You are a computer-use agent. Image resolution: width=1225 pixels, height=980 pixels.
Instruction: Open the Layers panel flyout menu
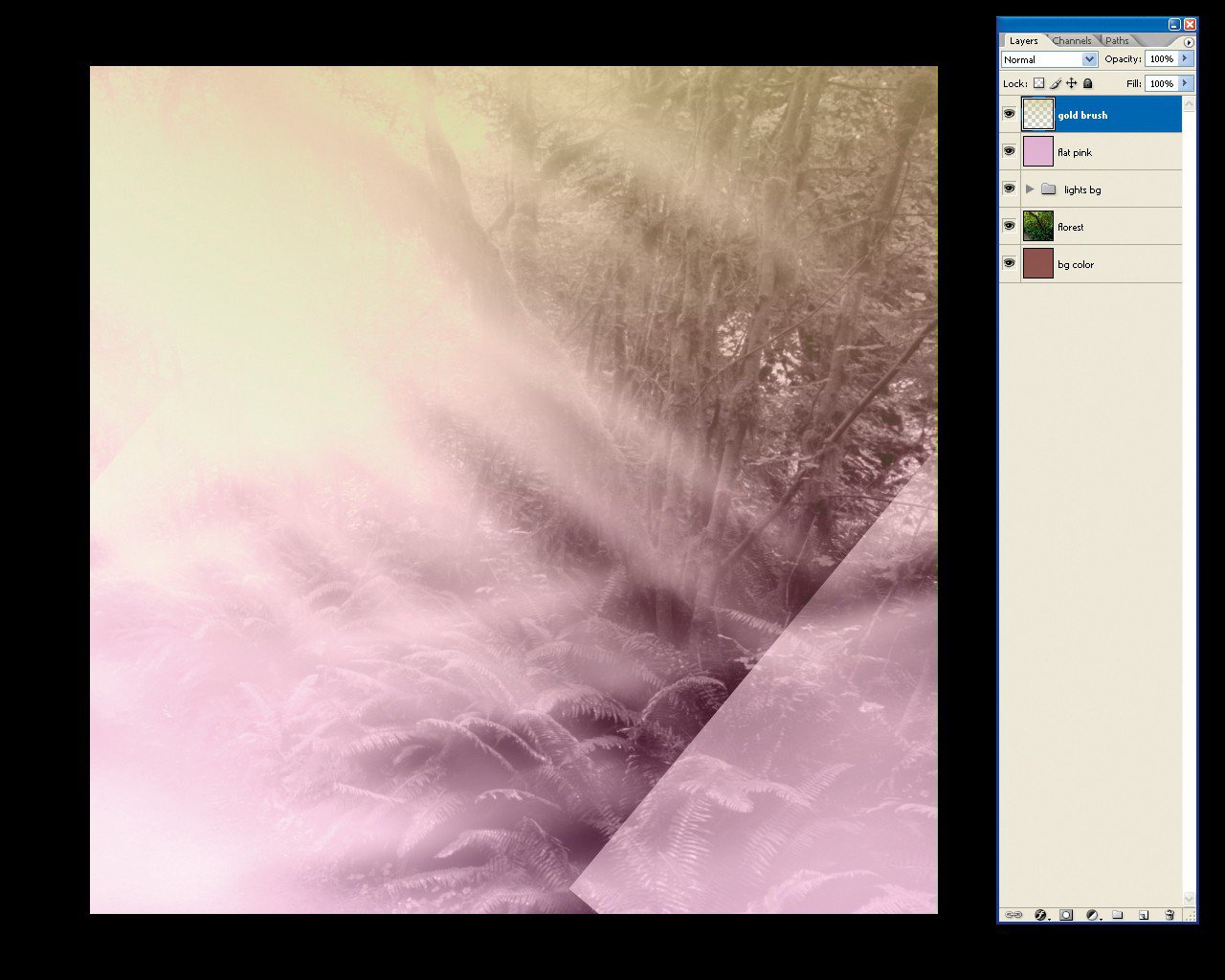point(1189,41)
